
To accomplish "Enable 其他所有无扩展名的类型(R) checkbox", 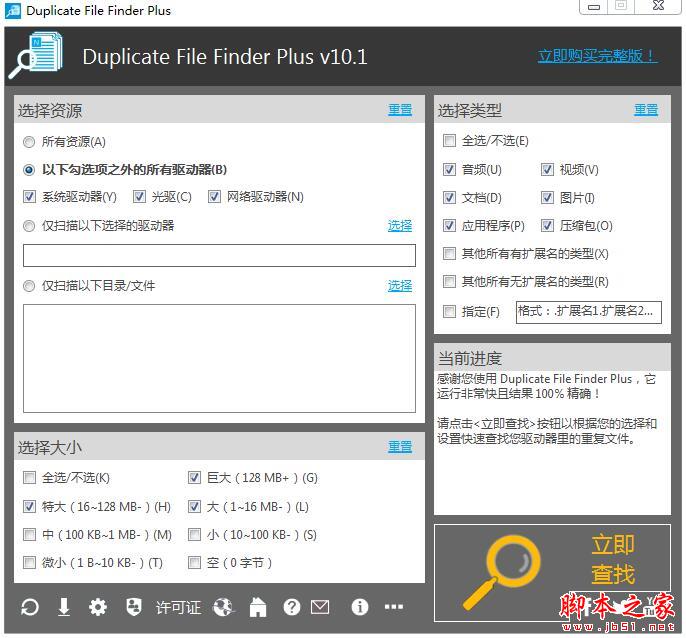I will point(449,281).
